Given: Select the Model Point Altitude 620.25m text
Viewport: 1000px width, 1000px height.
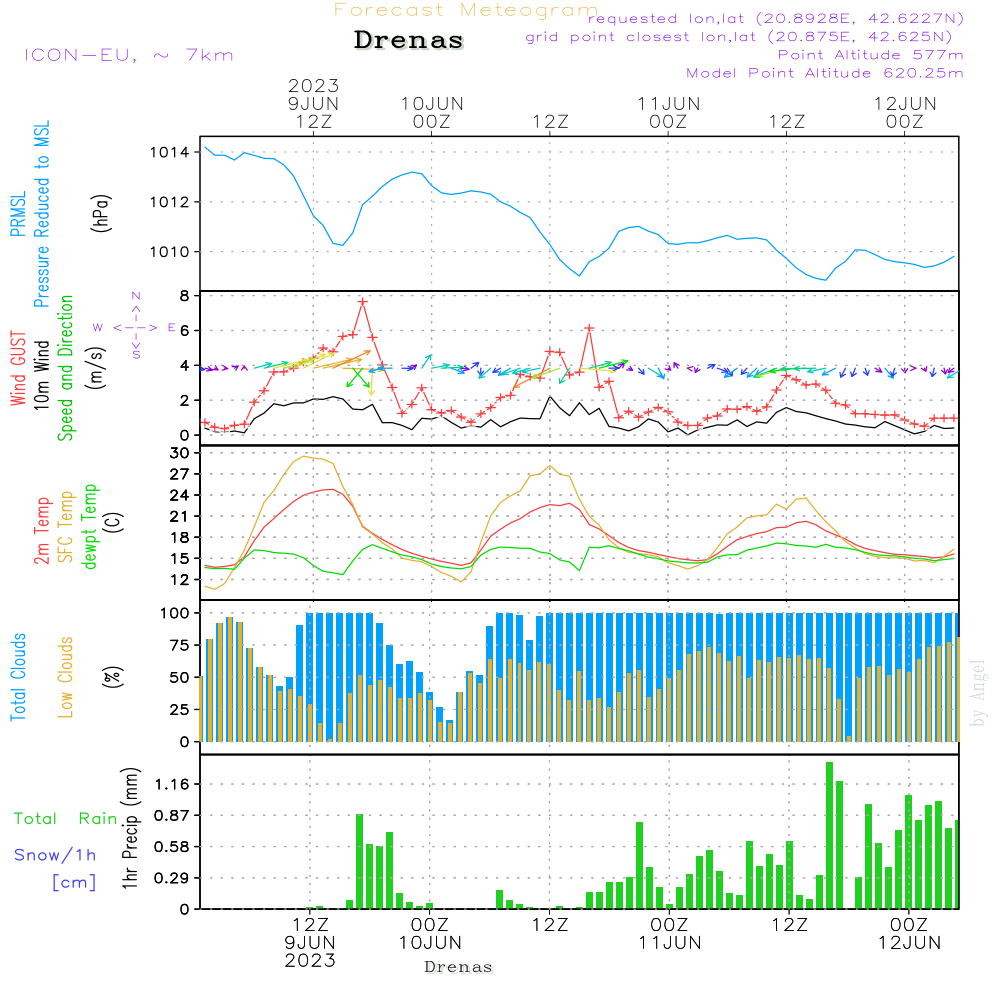Looking at the screenshot, I should [824, 73].
